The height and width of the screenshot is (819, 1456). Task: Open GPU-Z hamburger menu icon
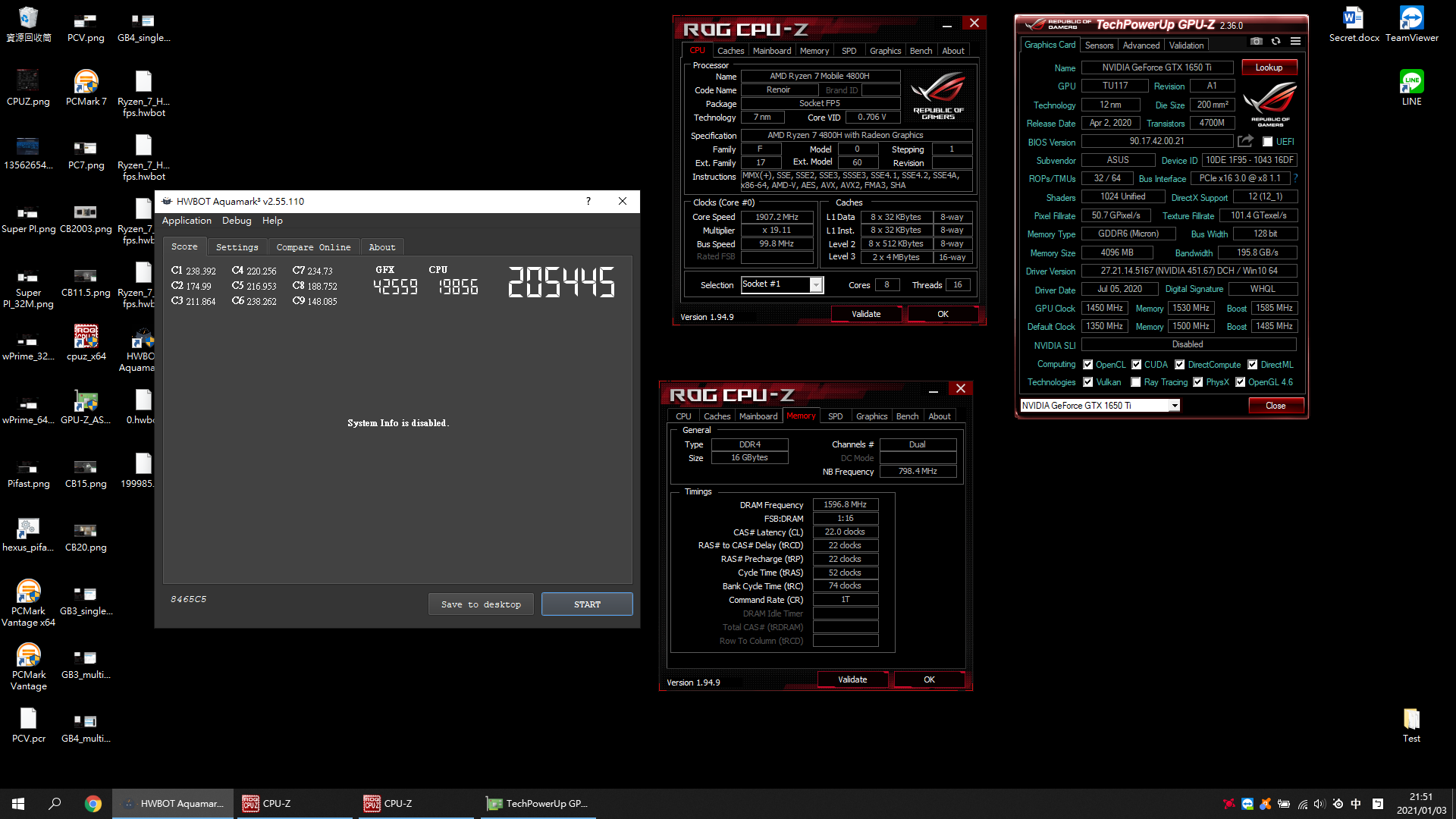click(x=1295, y=41)
